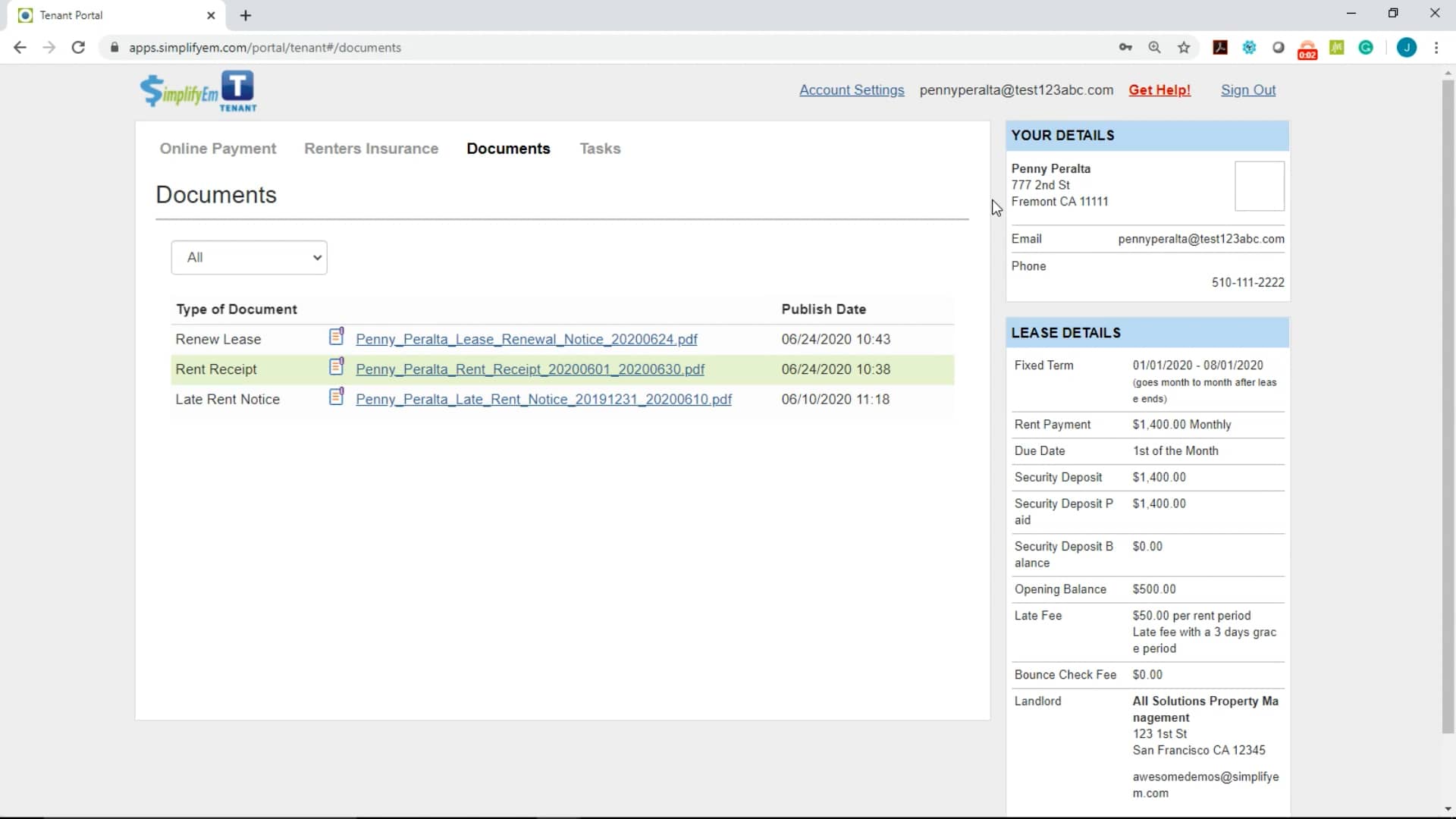This screenshot has width=1456, height=819.
Task: Switch to the Online Payment tab
Action: pyautogui.click(x=218, y=149)
